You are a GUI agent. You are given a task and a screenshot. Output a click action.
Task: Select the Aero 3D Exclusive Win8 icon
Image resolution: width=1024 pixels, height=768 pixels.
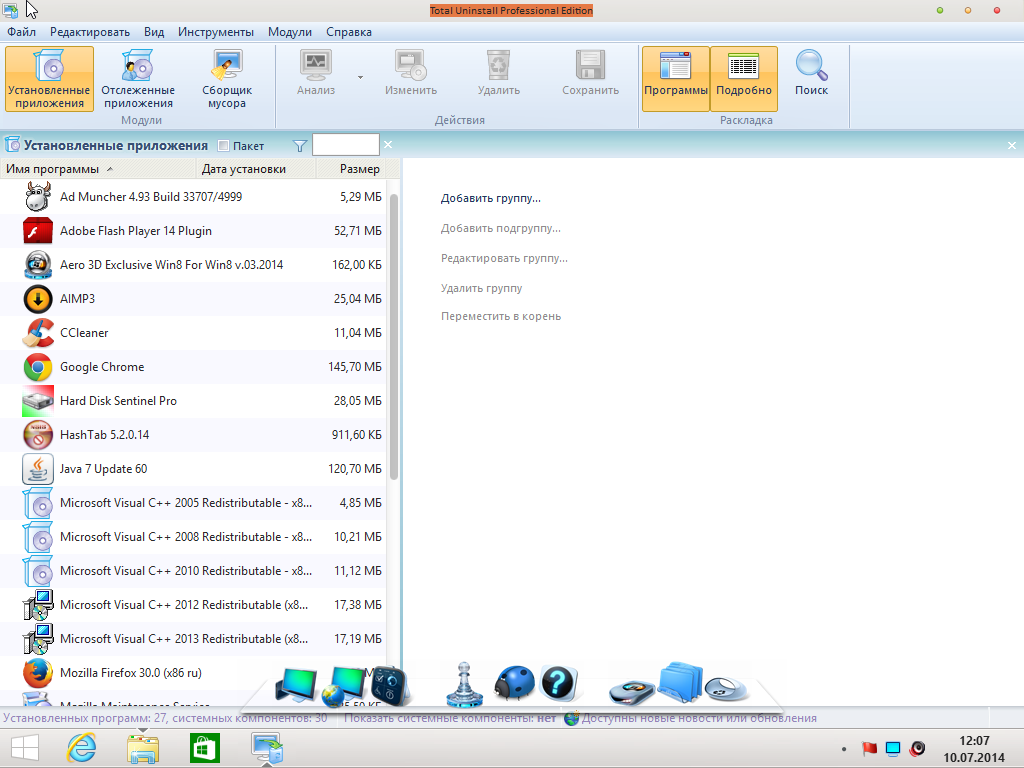(x=38, y=264)
